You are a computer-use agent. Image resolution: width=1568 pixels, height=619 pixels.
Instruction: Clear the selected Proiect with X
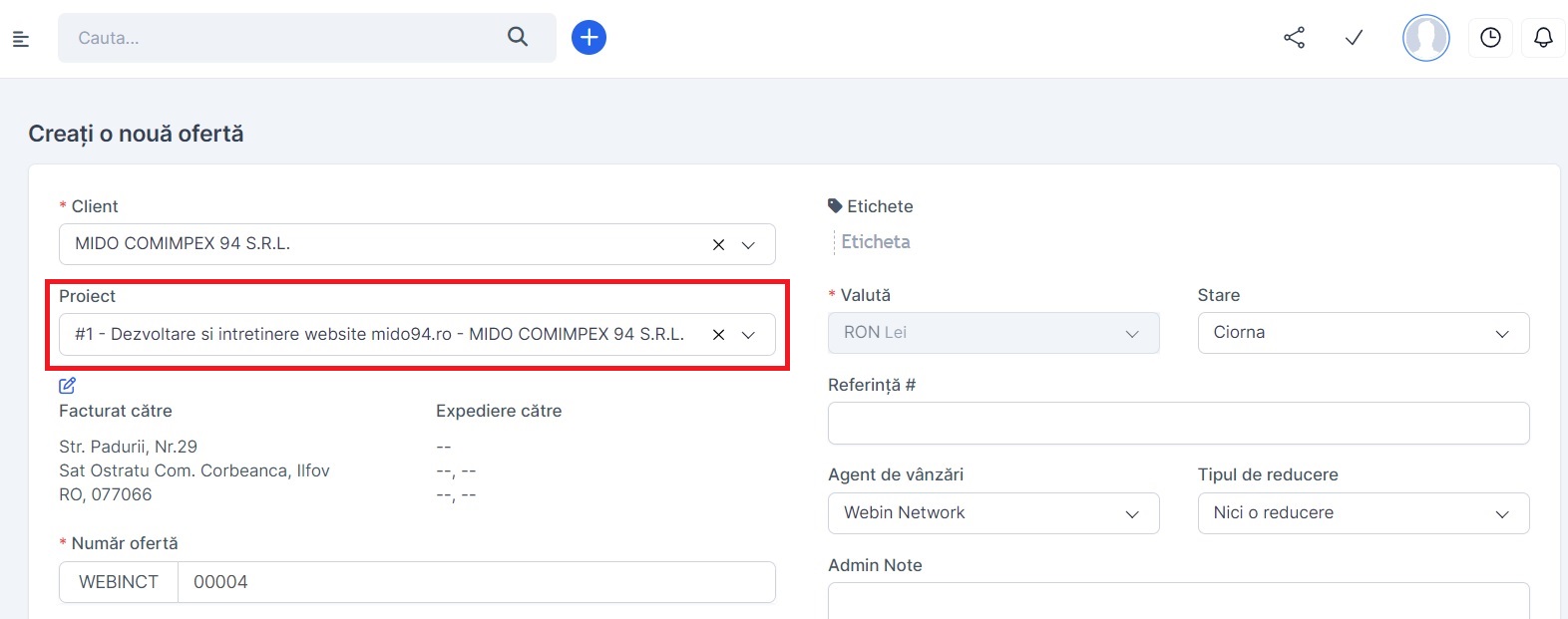718,335
